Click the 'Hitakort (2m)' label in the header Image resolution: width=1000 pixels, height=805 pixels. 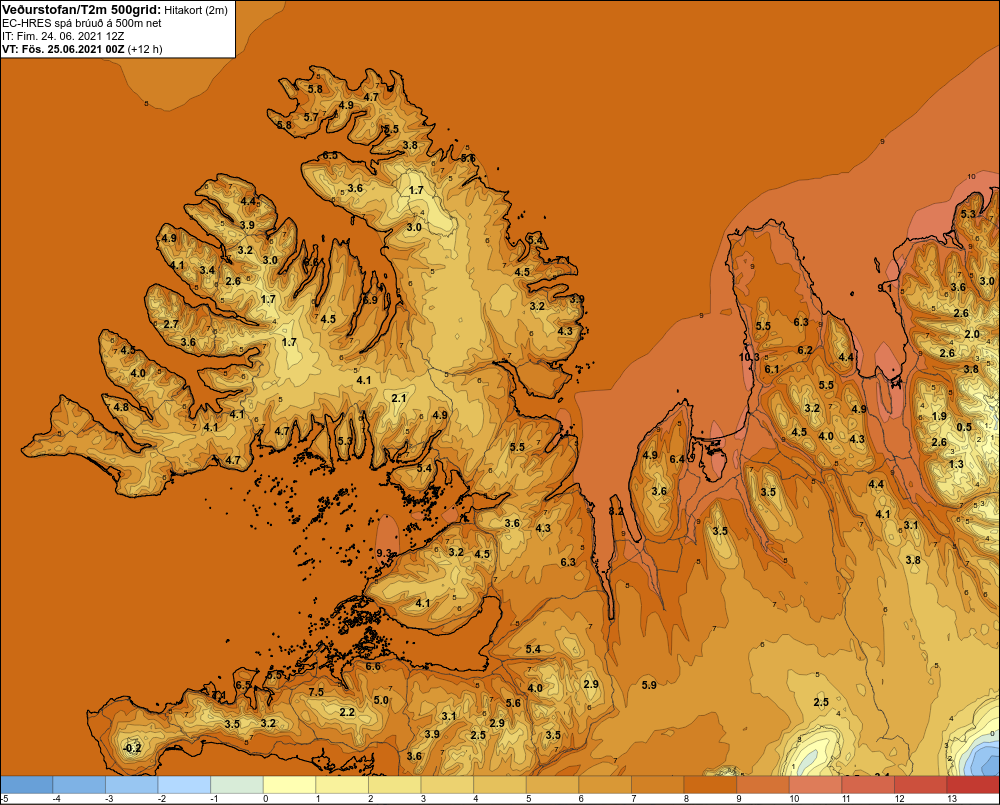196,10
